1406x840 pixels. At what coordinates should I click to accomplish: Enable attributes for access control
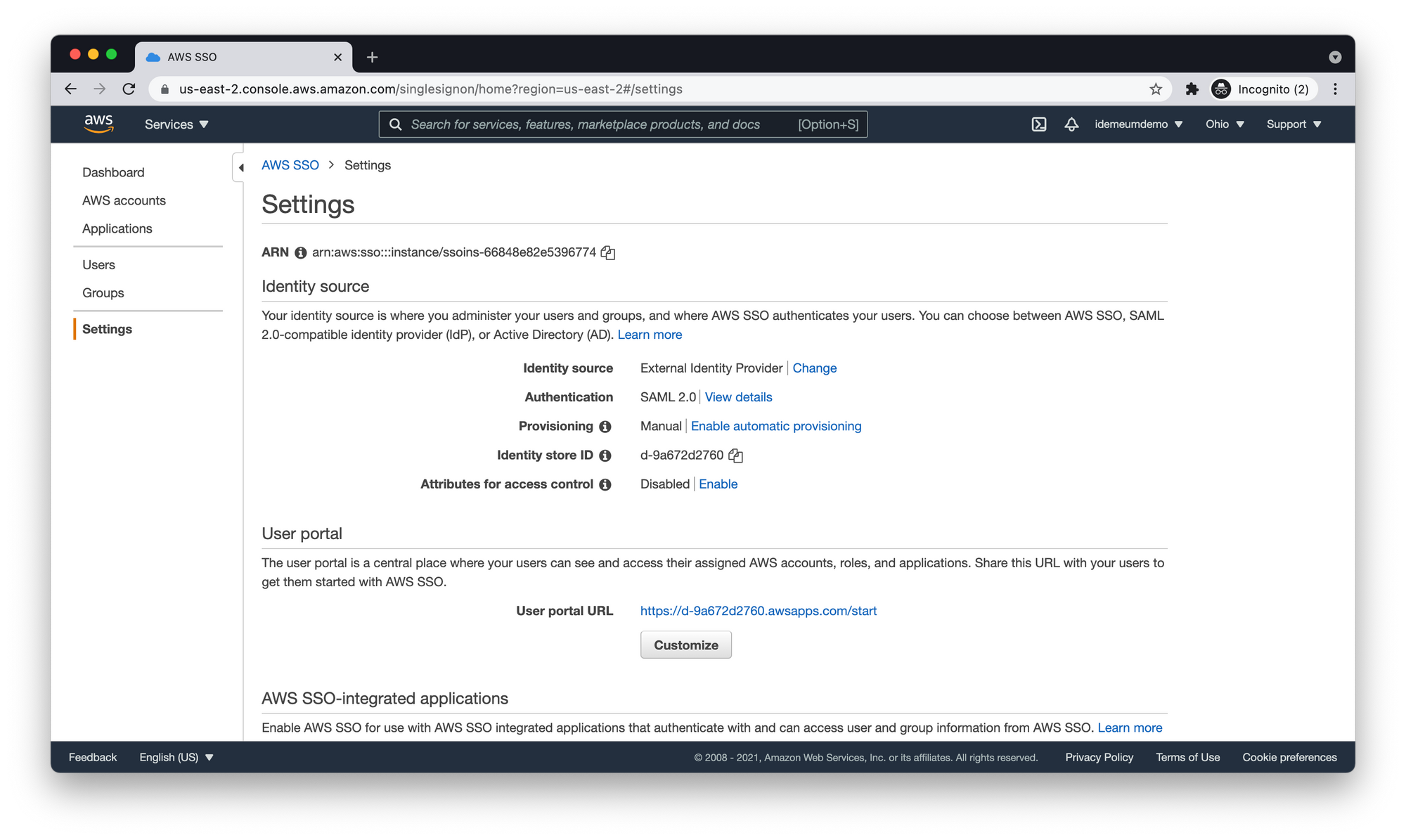click(x=718, y=484)
